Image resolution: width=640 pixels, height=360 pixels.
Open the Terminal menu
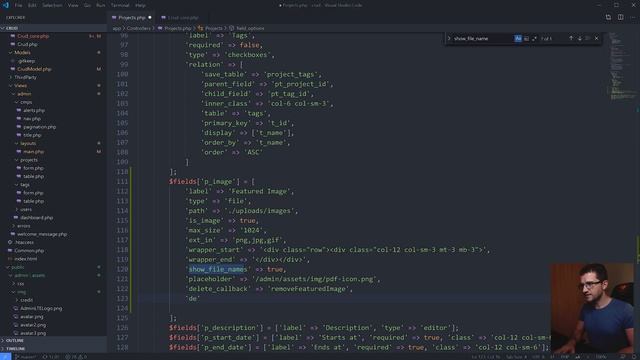[x=120, y=5]
